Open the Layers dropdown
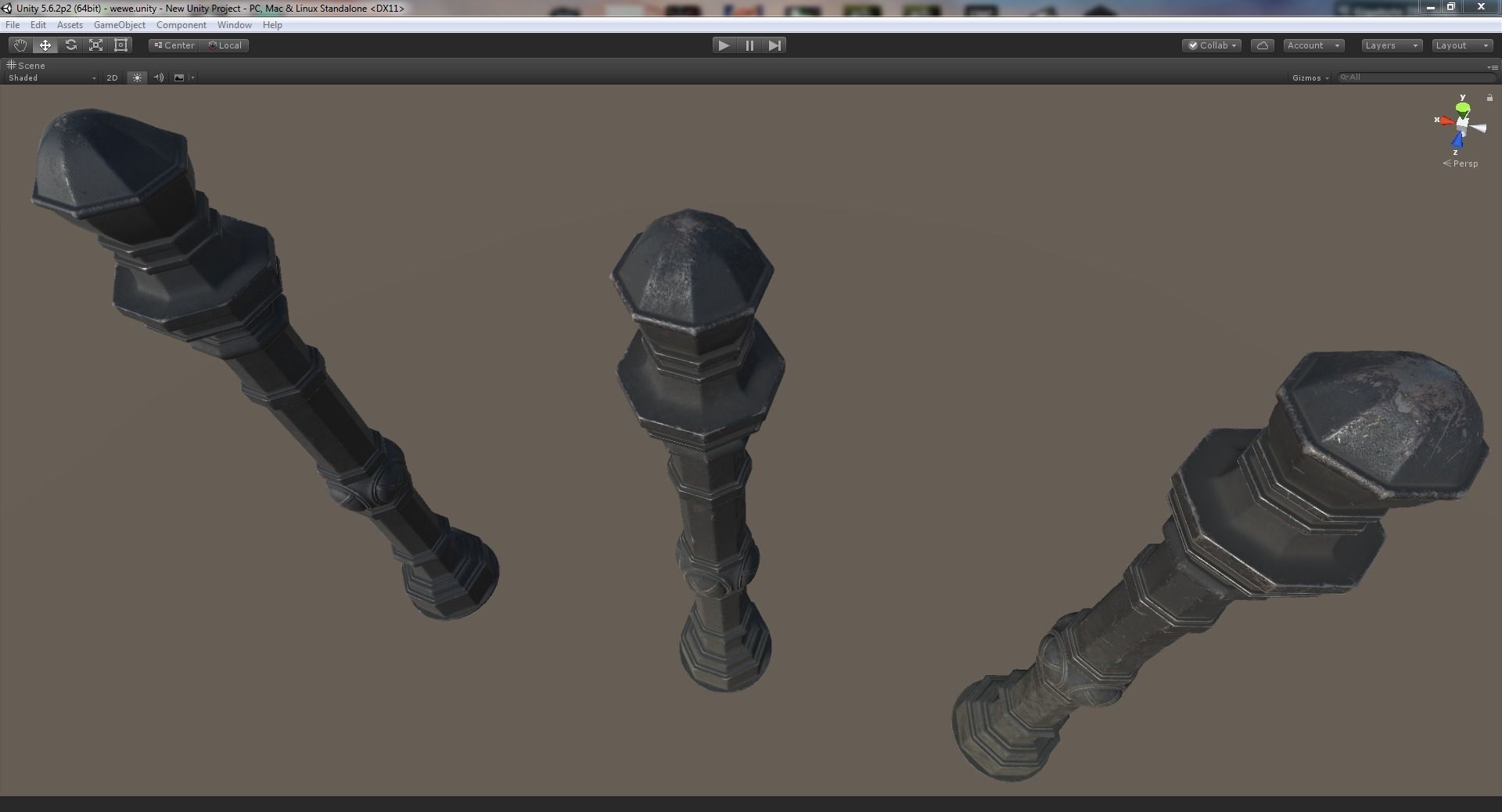Image resolution: width=1502 pixels, height=812 pixels. coord(1391,45)
